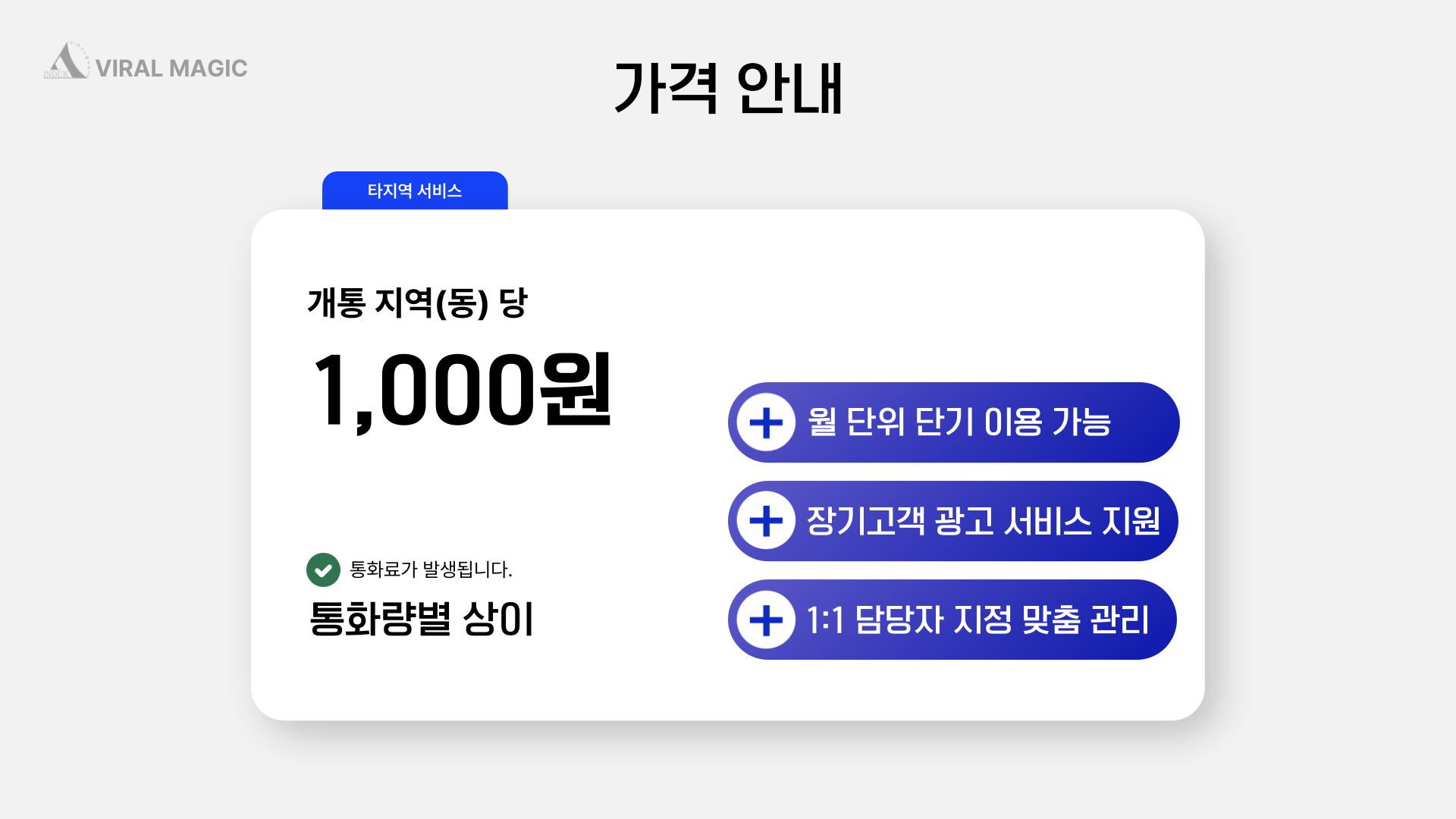The image size is (1456, 819).
Task: Click the 장기고객 광고 서비스 지원 label text
Action: coord(984,521)
